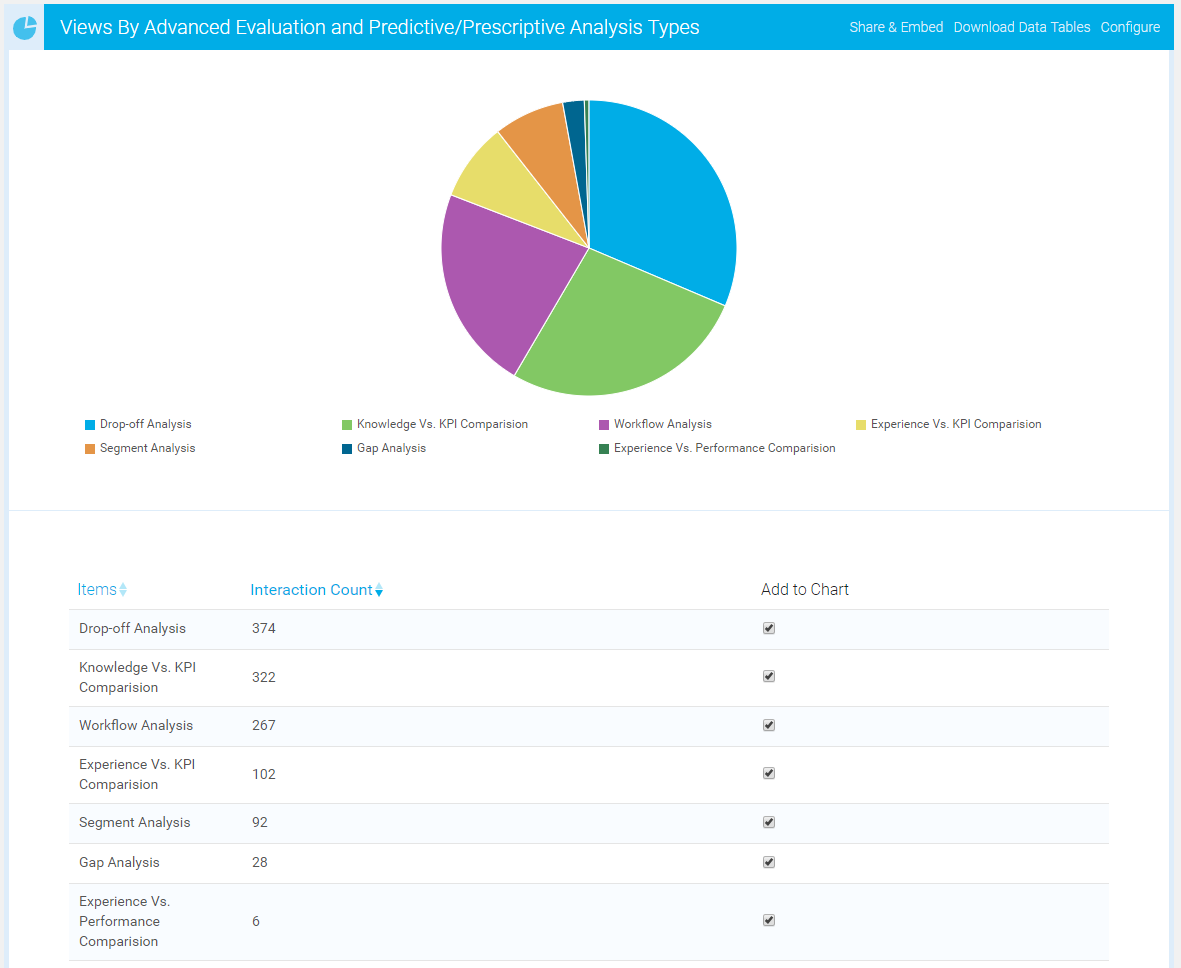Open the Share & Embed option
This screenshot has height=968, width=1181.
pyautogui.click(x=896, y=27)
